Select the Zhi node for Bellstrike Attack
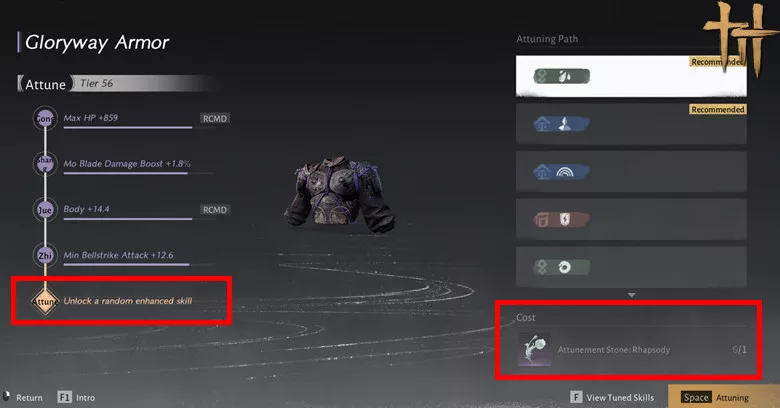Viewport: 780px width, 408px height. coord(45,256)
